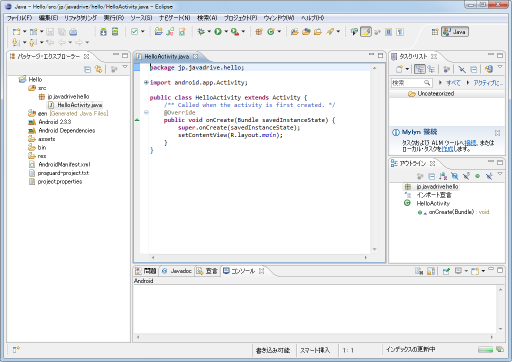
Task: Open the Android SDK Manager icon
Action: click(104, 32)
